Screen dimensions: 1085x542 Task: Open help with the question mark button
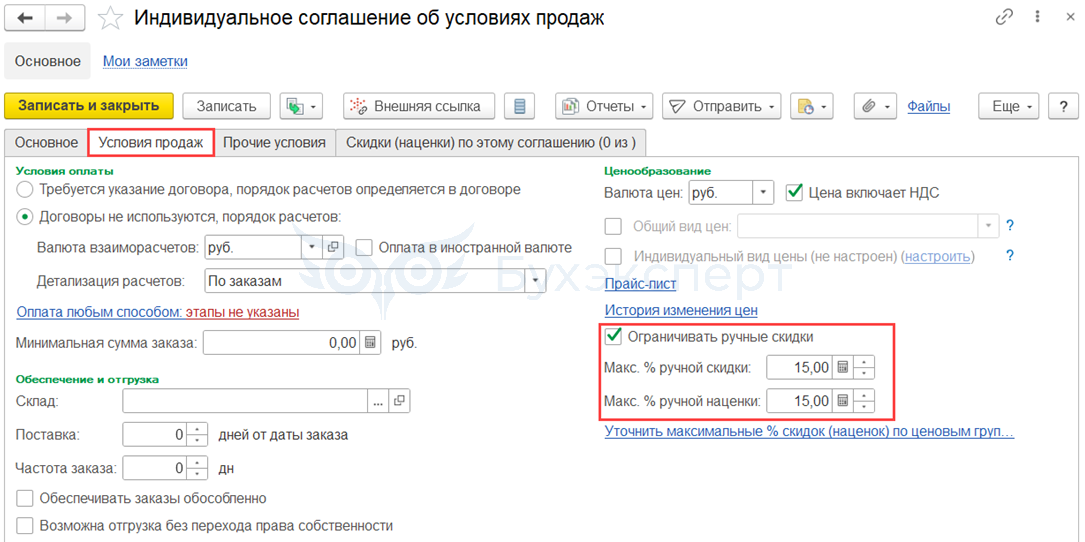[1063, 107]
